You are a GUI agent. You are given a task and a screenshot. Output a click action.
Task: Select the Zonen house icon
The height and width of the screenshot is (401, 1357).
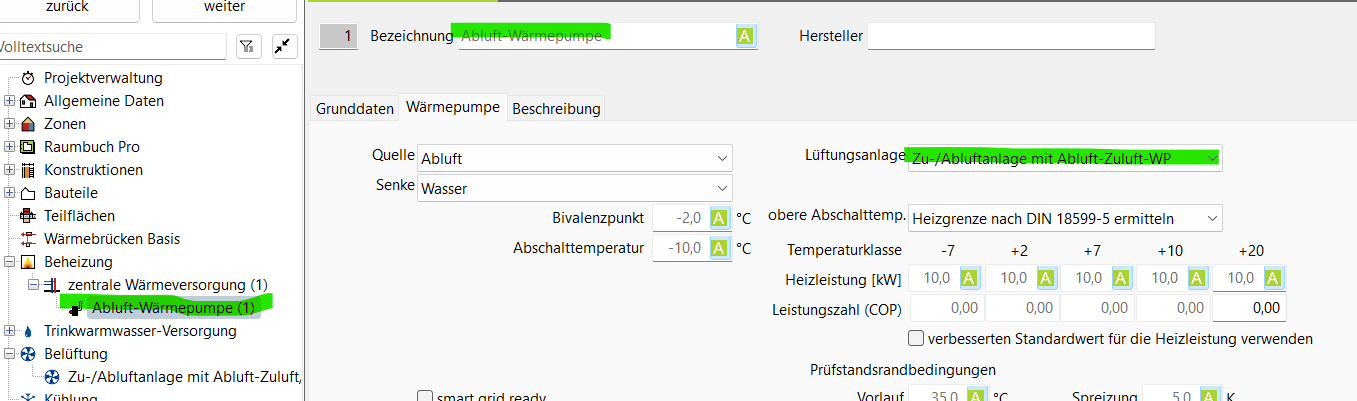[28, 124]
